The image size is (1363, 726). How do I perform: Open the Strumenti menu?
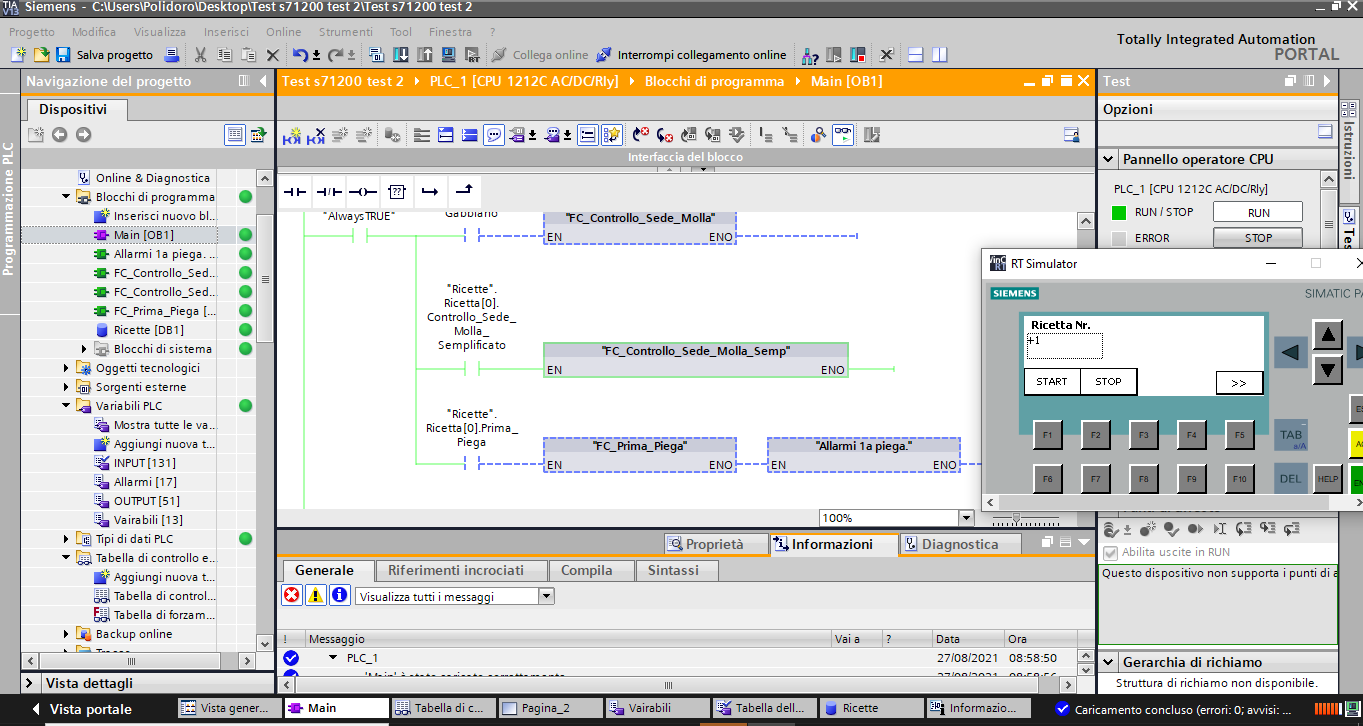tap(345, 32)
